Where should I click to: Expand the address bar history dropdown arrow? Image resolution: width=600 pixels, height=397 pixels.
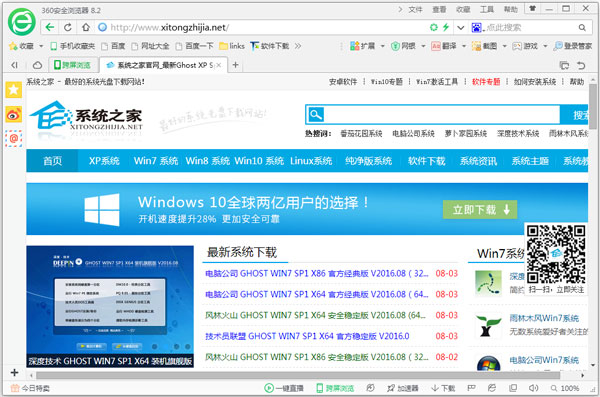pyautogui.click(x=461, y=28)
